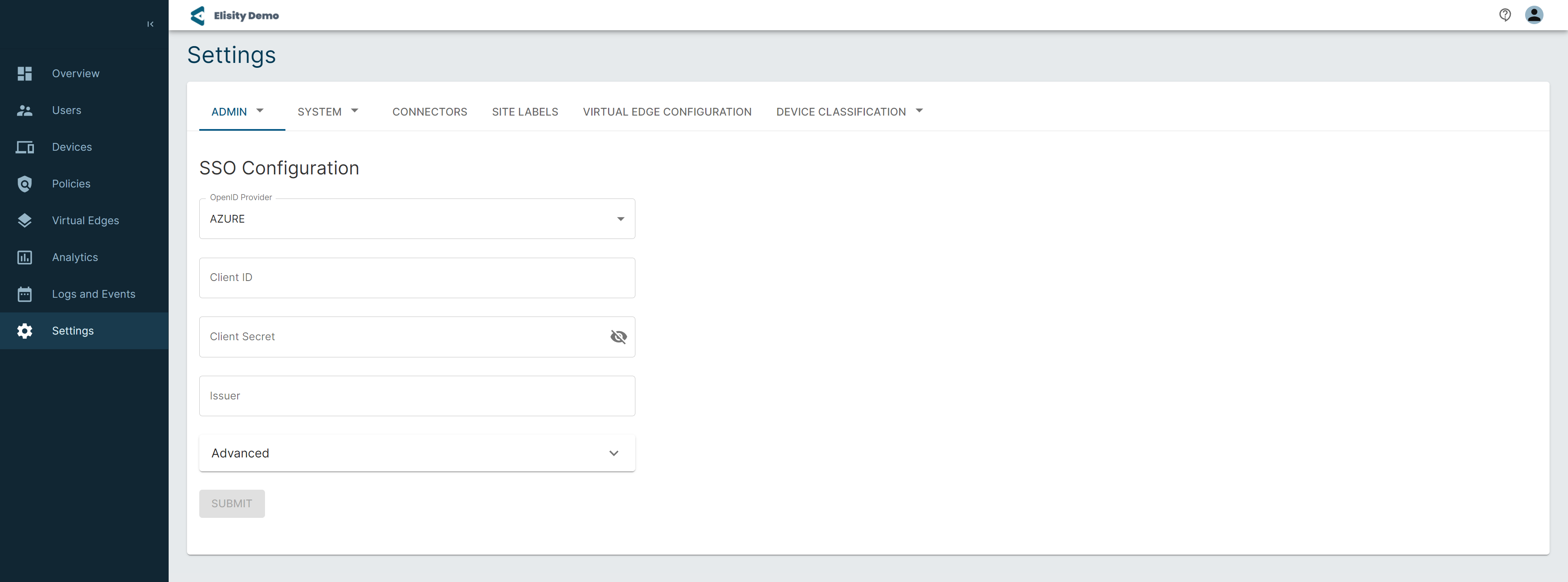Viewport: 1568px width, 582px height.
Task: Collapse the sidebar with the arrow icon
Action: pyautogui.click(x=150, y=25)
